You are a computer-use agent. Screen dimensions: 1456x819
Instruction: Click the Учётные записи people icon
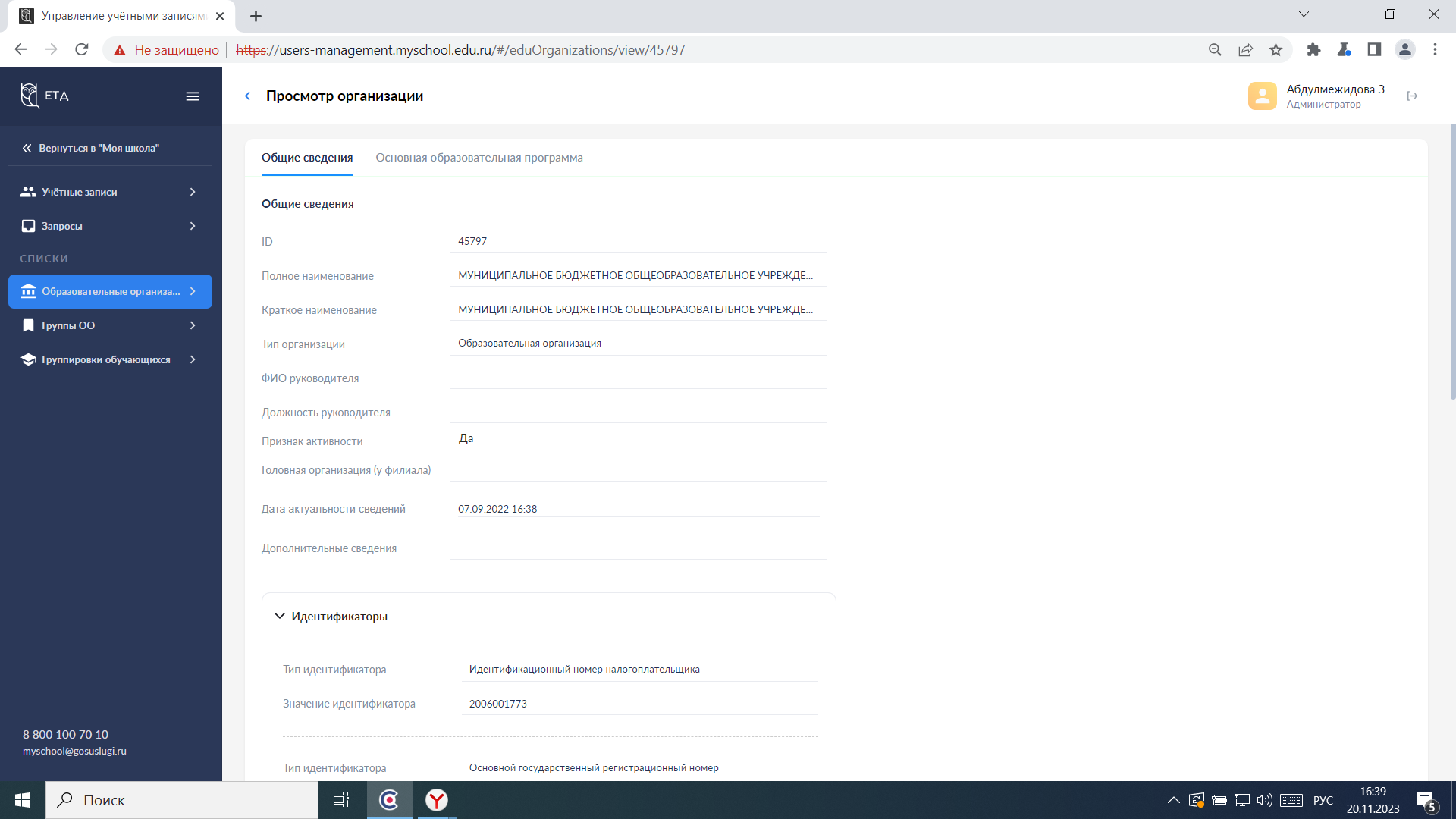(x=28, y=192)
